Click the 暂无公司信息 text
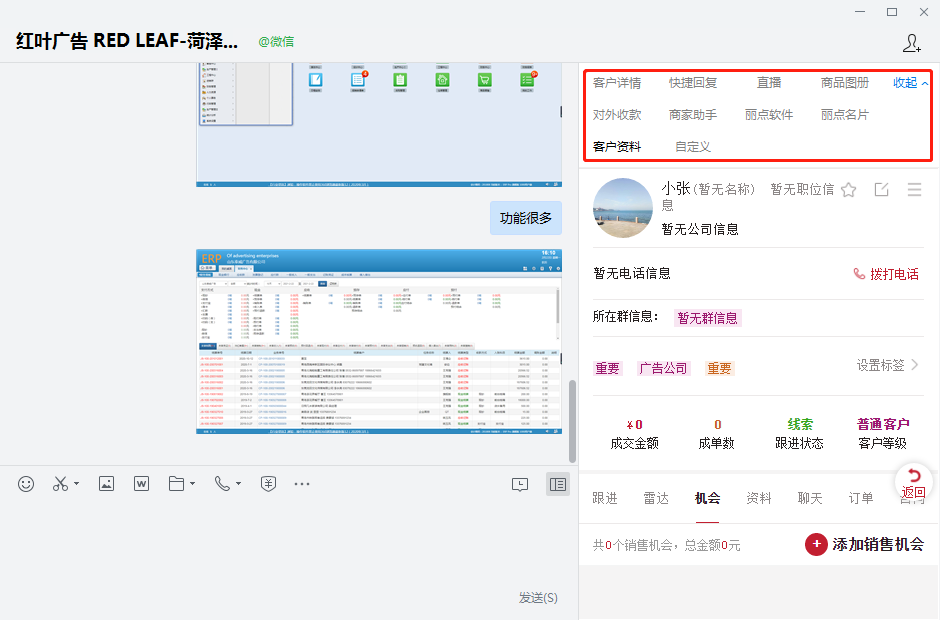This screenshot has width=940, height=620. (700, 229)
